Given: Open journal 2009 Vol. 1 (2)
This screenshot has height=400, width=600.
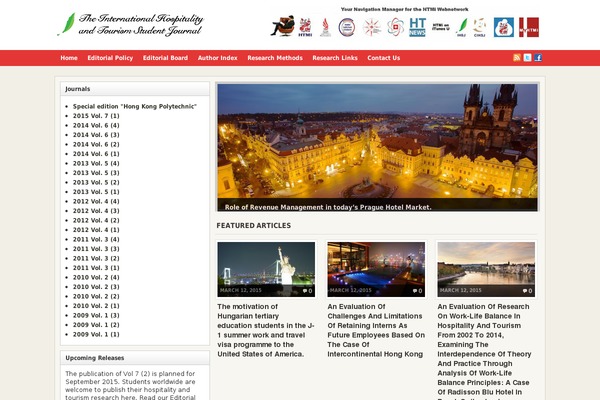Looking at the screenshot, I should click(x=96, y=325).
